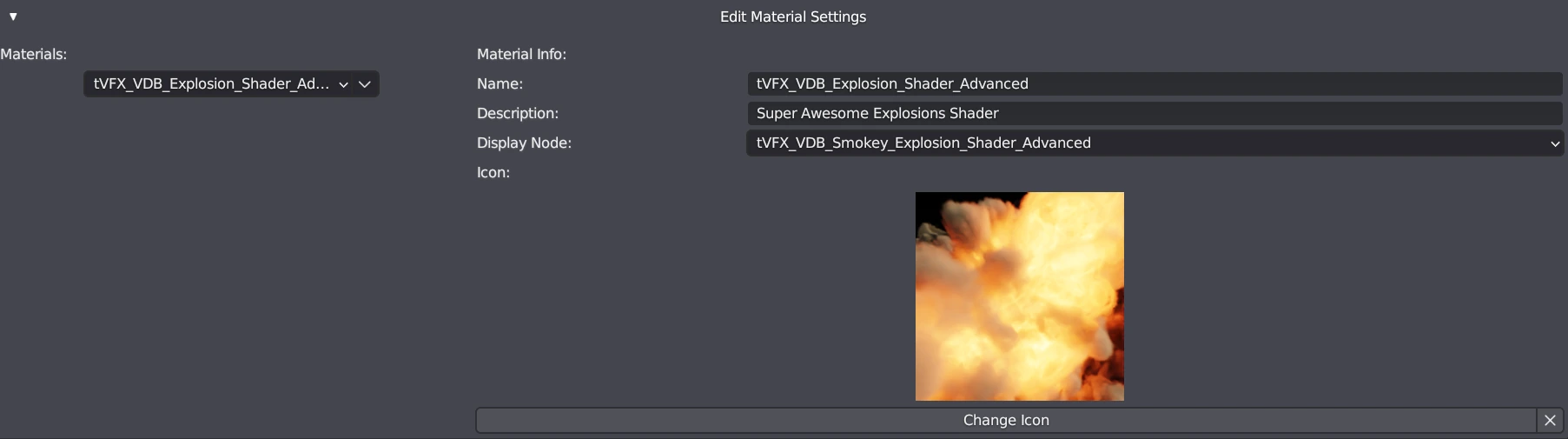Viewport: 1568px width, 439px height.
Task: Click the 'Display Node:' label
Action: pos(524,143)
